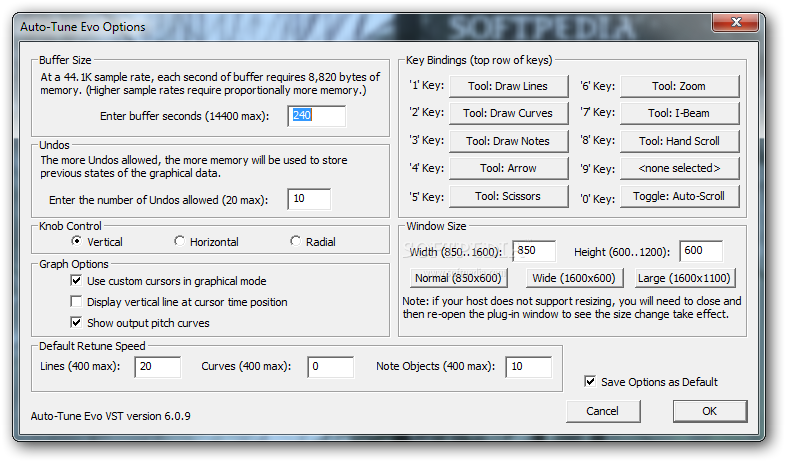The image size is (786, 462).
Task: Open the '1' Key binding Tool: Draw Lines
Action: click(508, 86)
